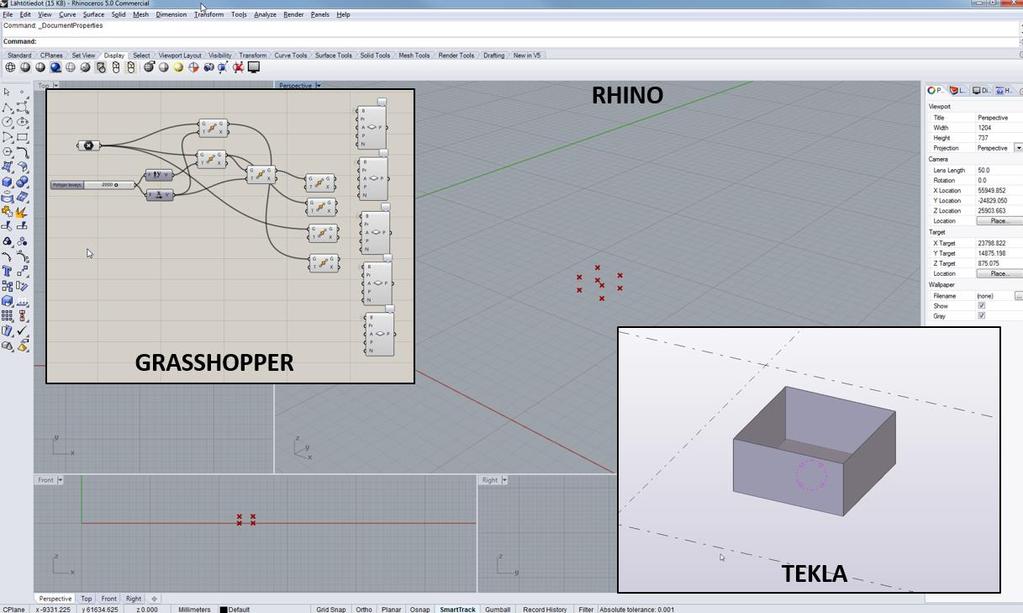1023x613 pixels.
Task: Toggle the wallpaper Show checkbox
Action: pos(981,306)
